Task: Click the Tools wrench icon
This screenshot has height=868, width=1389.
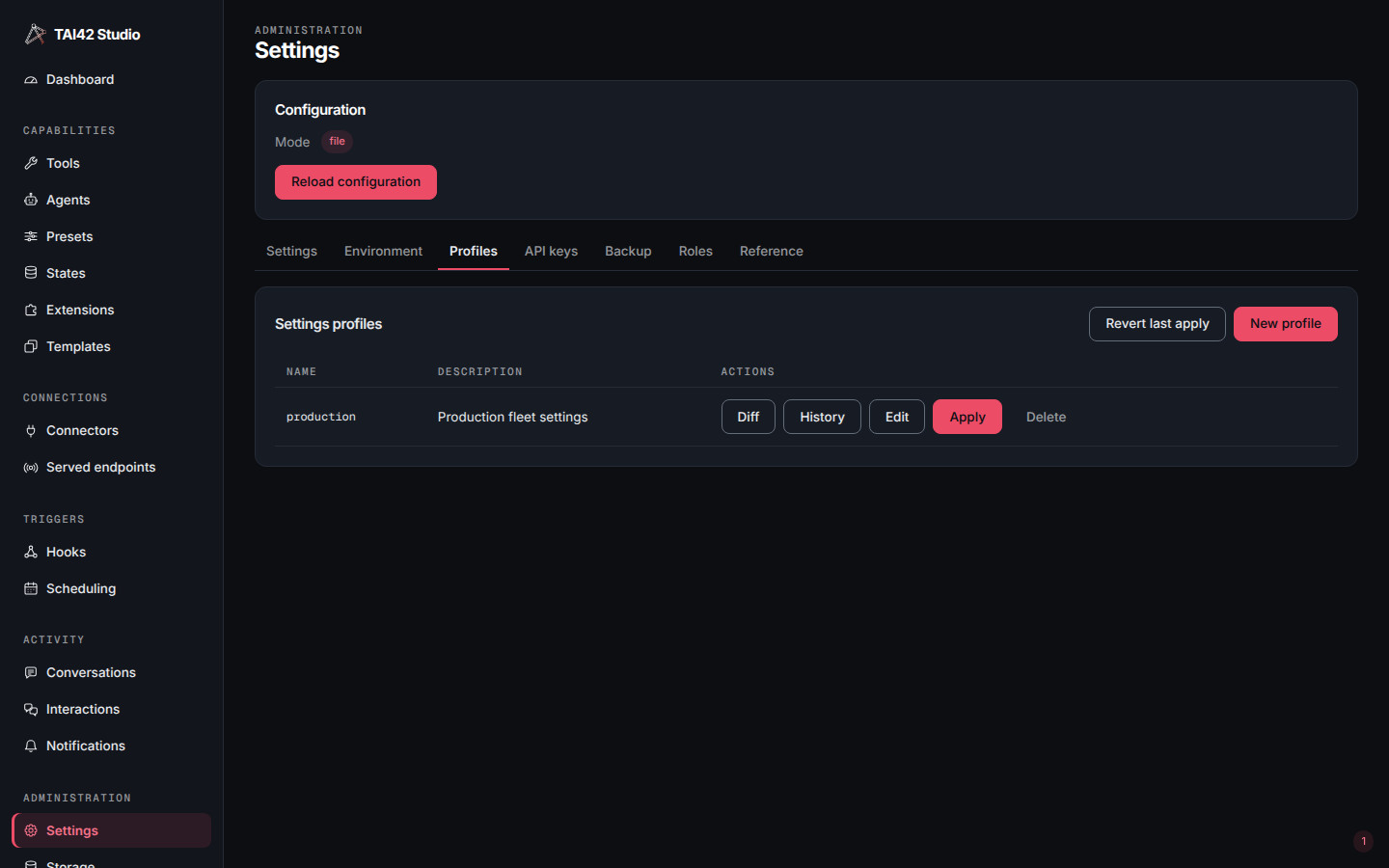Action: [31, 164]
